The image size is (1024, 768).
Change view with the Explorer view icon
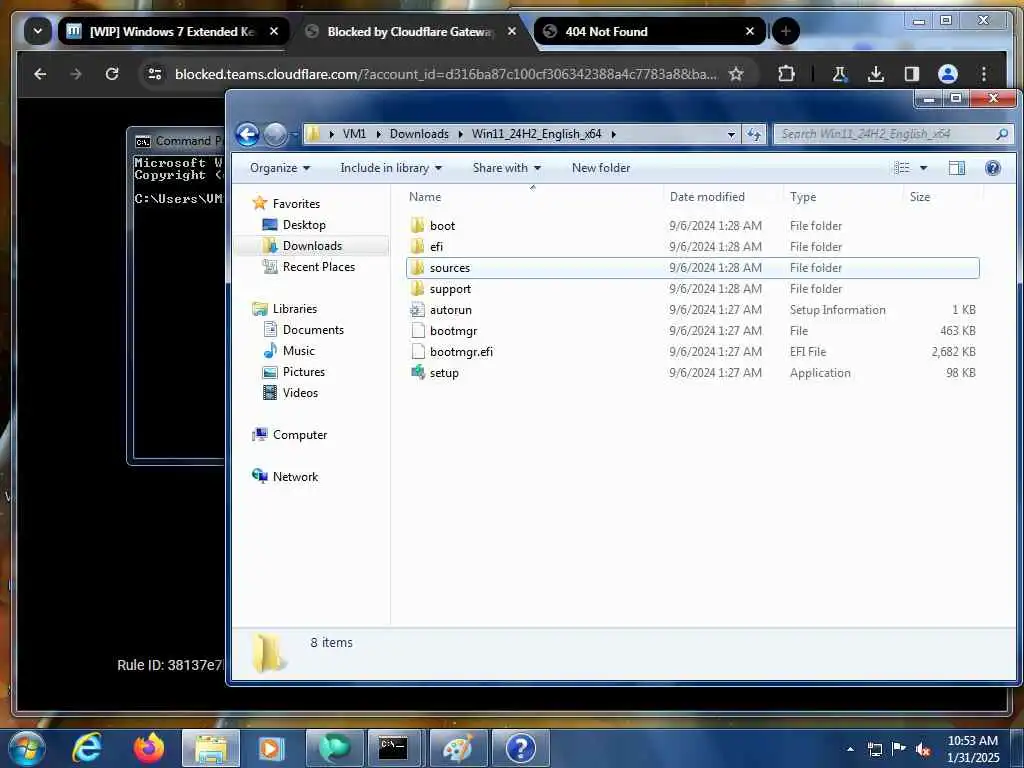[902, 168]
